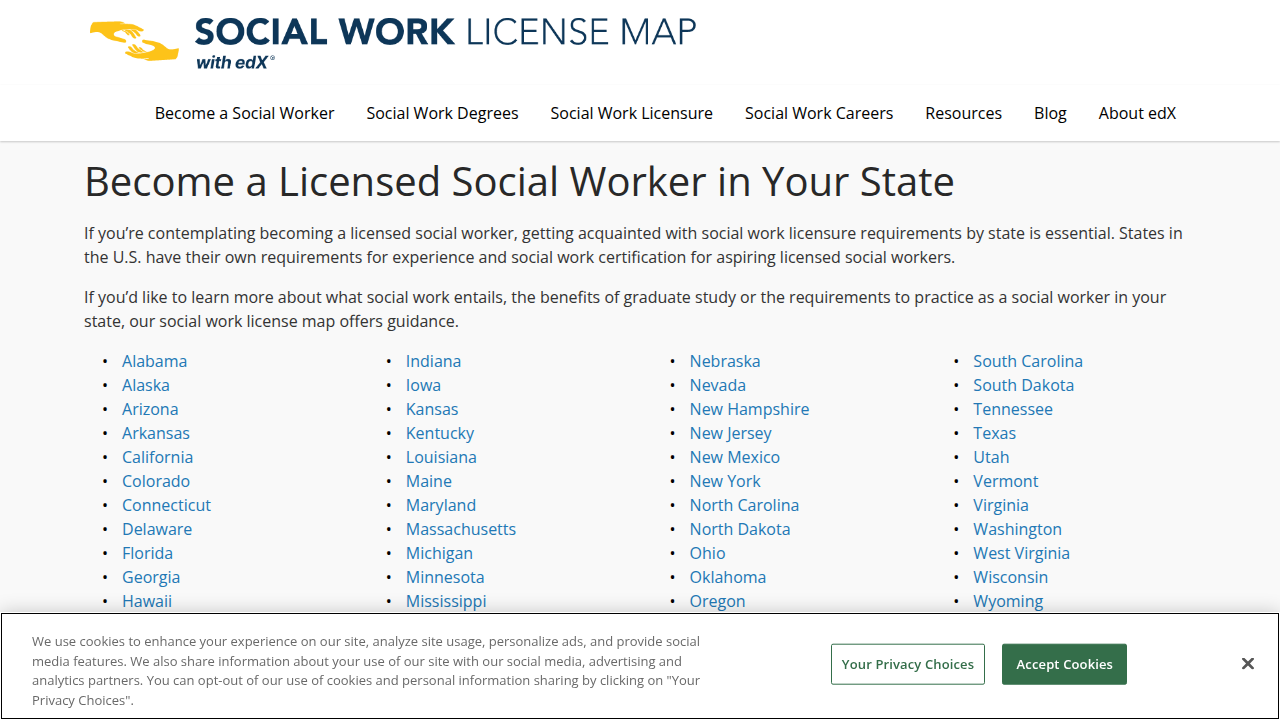This screenshot has height=720, width=1280.
Task: Open the New Hampshire link
Action: [x=750, y=409]
